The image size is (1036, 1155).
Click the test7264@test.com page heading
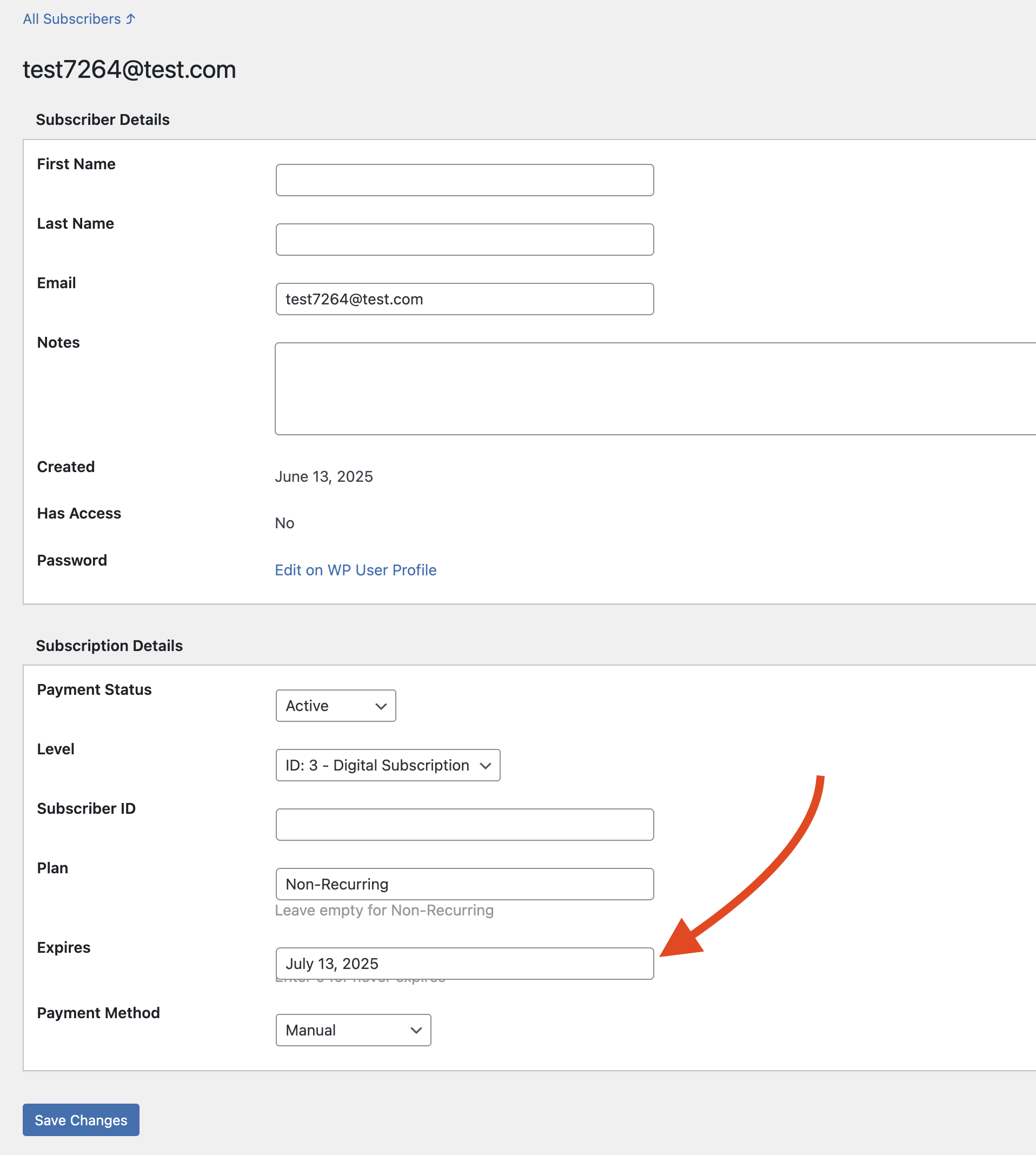129,69
